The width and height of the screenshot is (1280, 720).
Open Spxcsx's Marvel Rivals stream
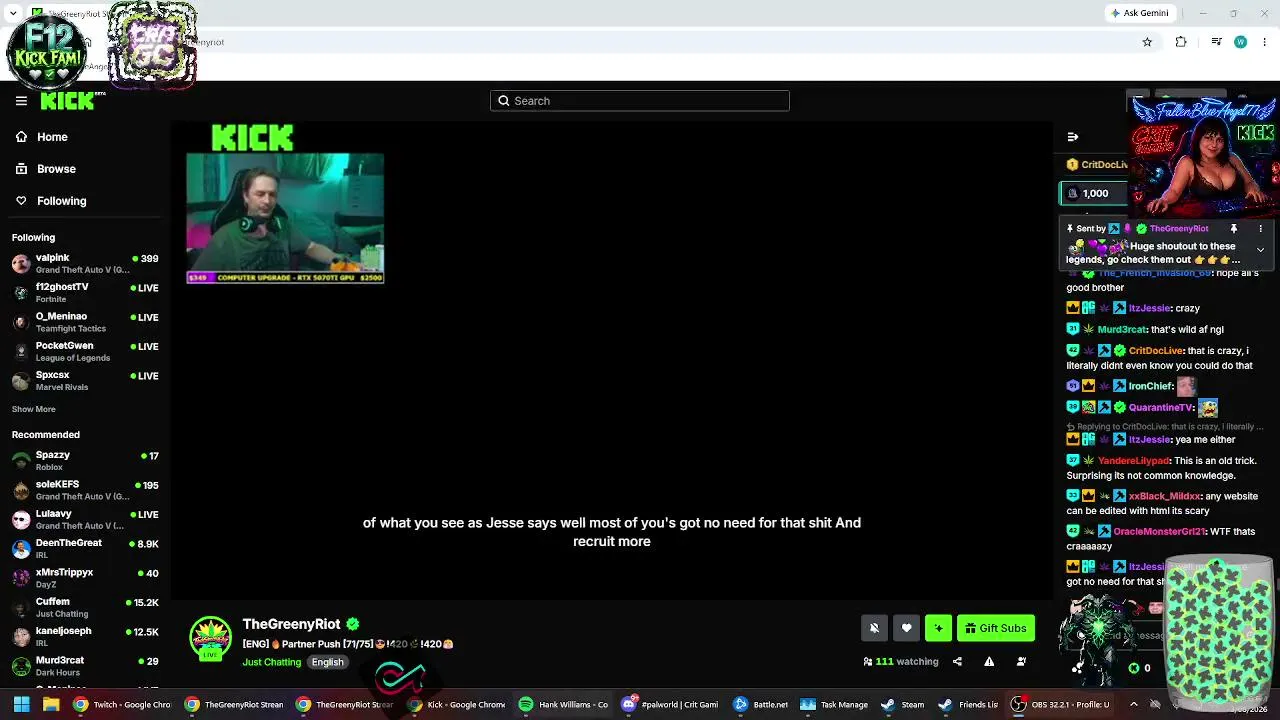[85, 381]
